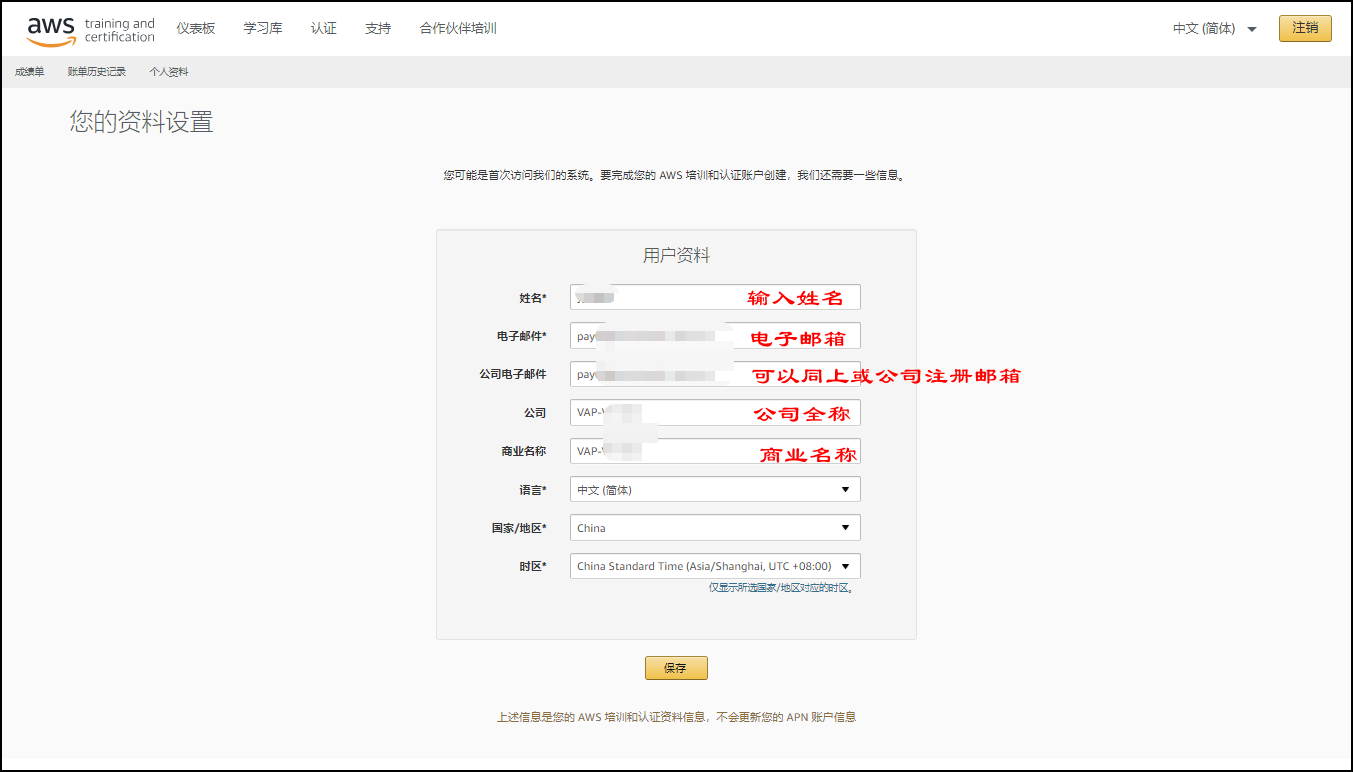Switch to the 成绩单 transcript tab

[x=30, y=72]
